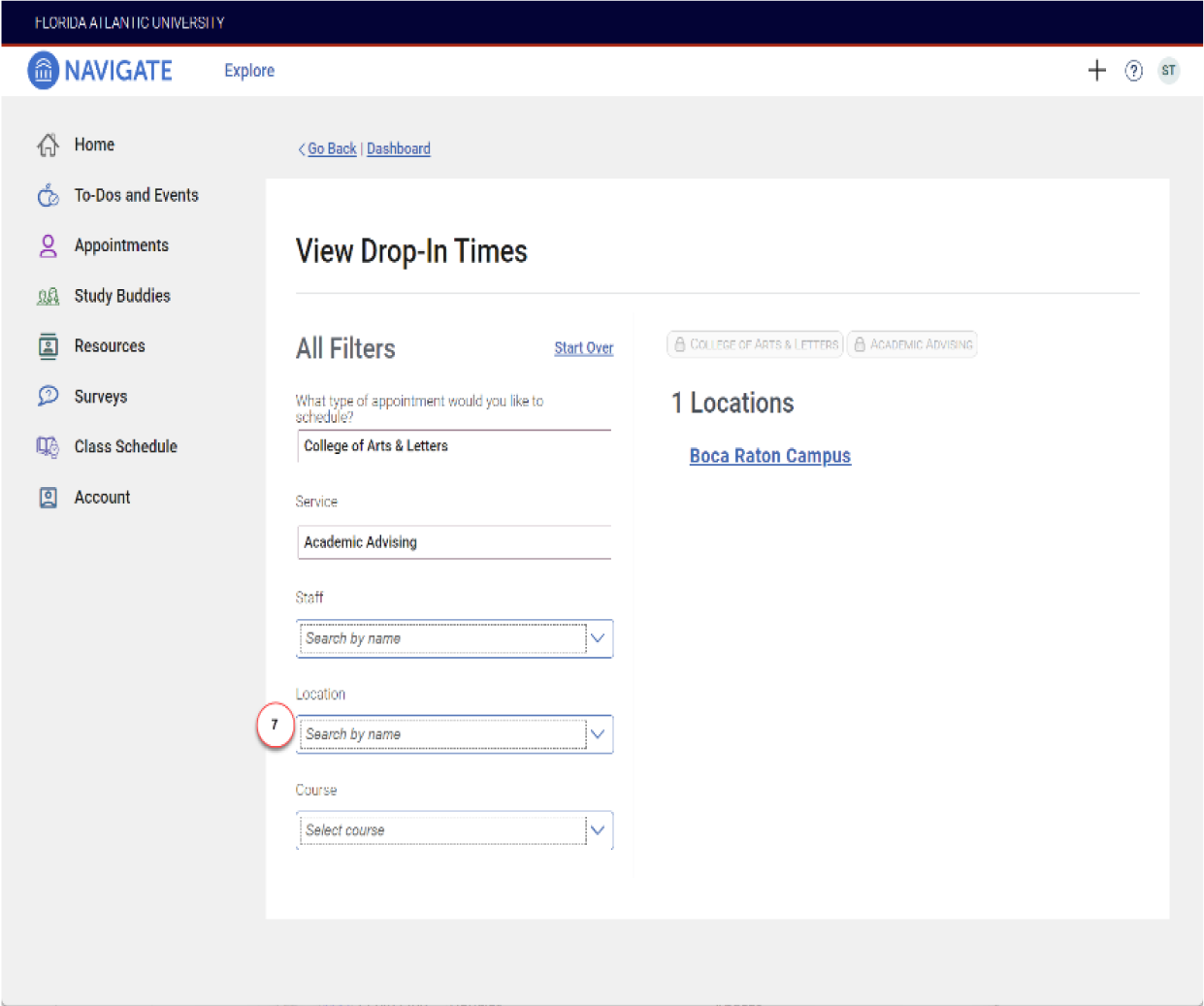Viewport: 1204px width, 1006px height.
Task: Click the Class Schedule icon
Action: (48, 447)
